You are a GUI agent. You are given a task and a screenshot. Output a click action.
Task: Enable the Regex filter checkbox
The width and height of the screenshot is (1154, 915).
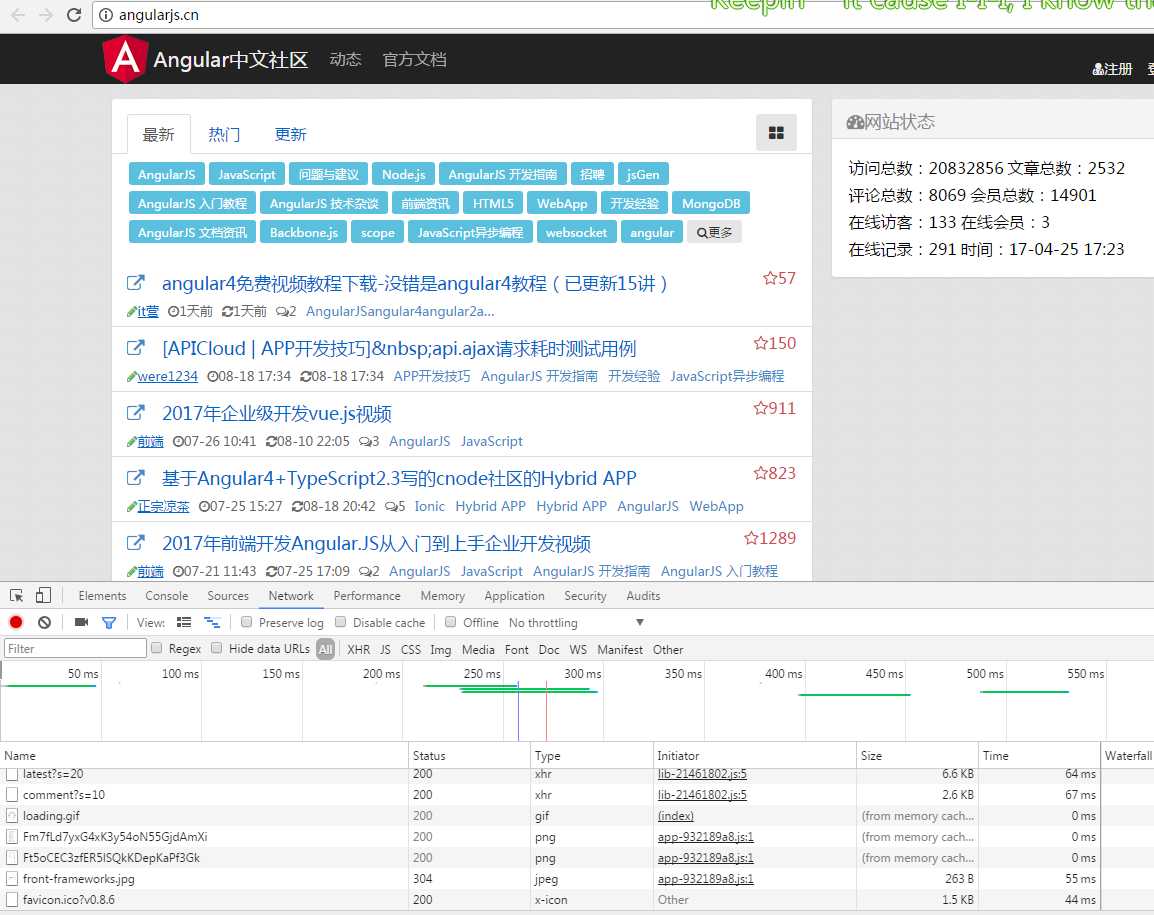point(156,648)
